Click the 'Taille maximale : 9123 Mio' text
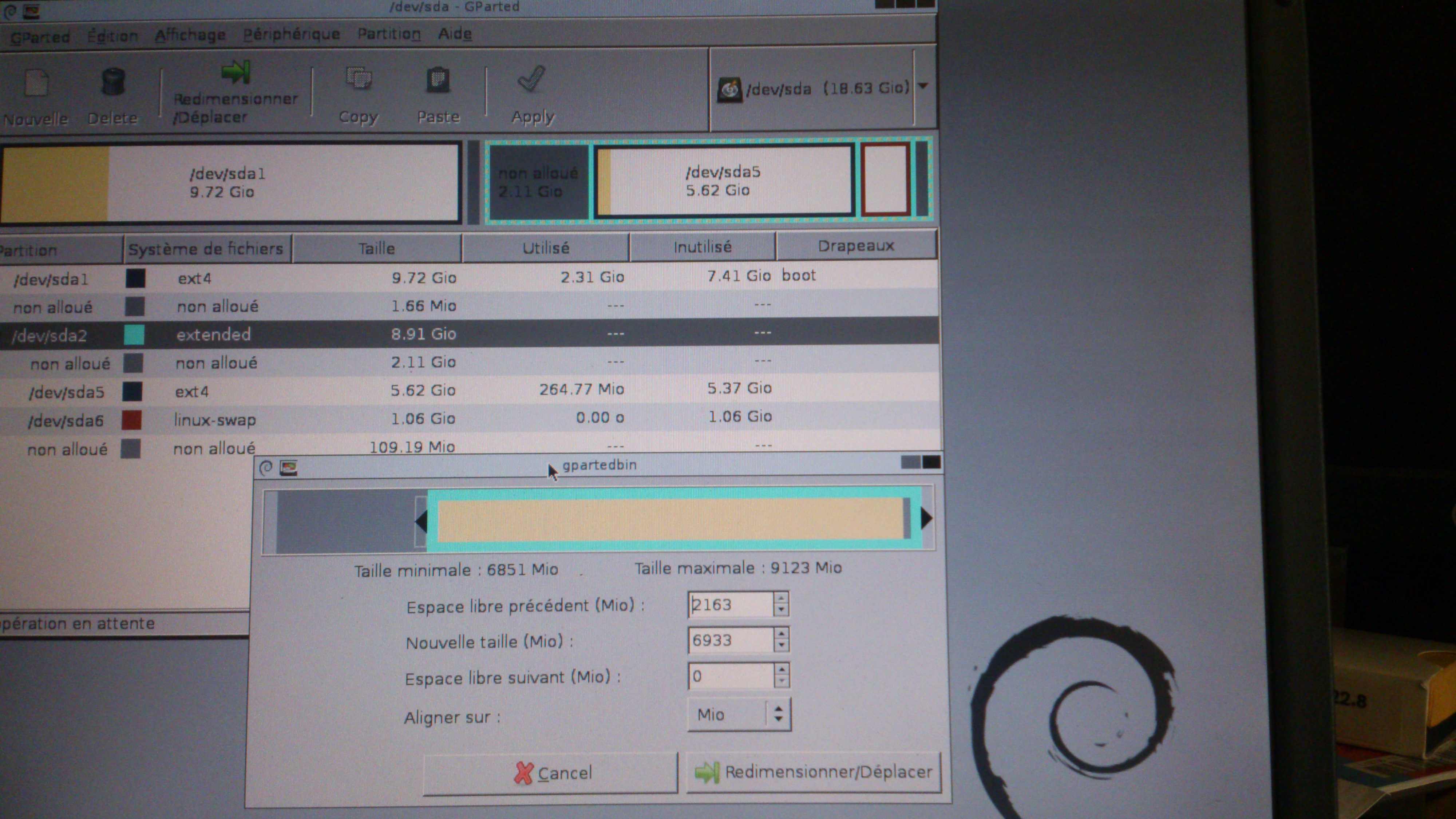This screenshot has height=819, width=1456. click(738, 568)
